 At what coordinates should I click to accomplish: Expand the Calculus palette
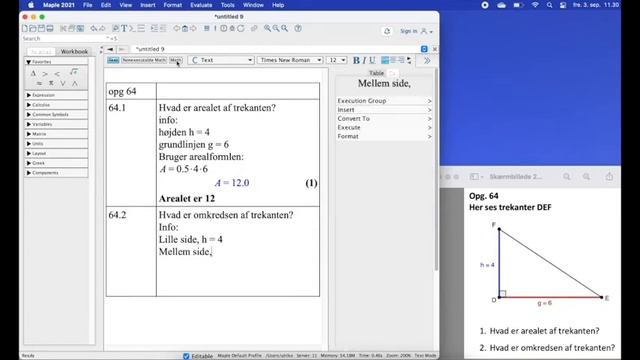click(56, 105)
